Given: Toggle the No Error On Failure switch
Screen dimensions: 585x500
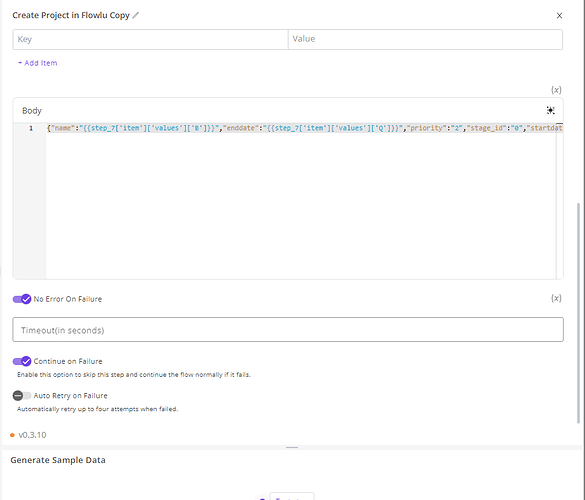Looking at the screenshot, I should (x=22, y=299).
